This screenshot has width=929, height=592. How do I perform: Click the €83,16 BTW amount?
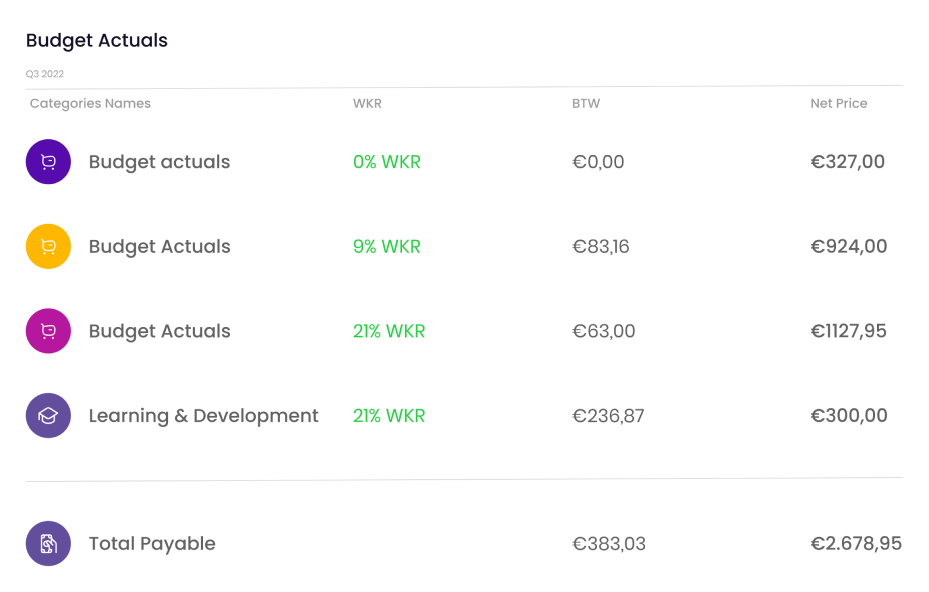tap(601, 247)
